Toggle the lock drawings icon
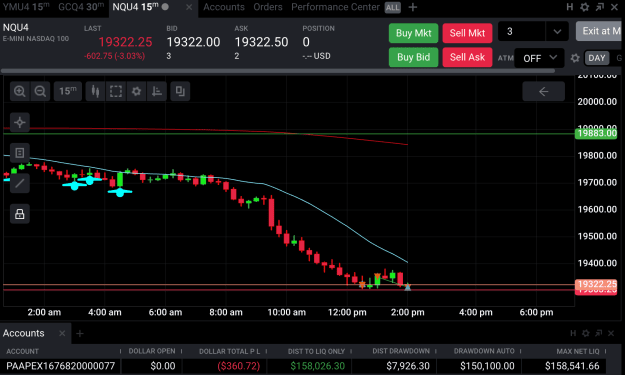Viewport: 625px width, 375px height. click(x=20, y=214)
